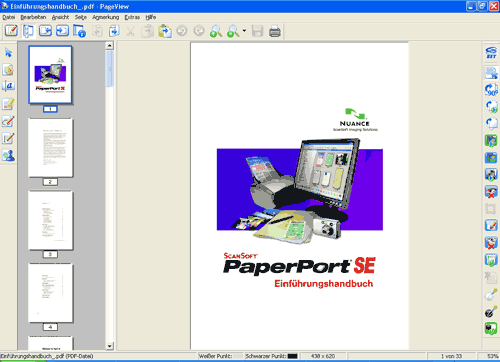This screenshot has width=500, height=362.
Task: Open the Datei menu
Action: (9, 17)
